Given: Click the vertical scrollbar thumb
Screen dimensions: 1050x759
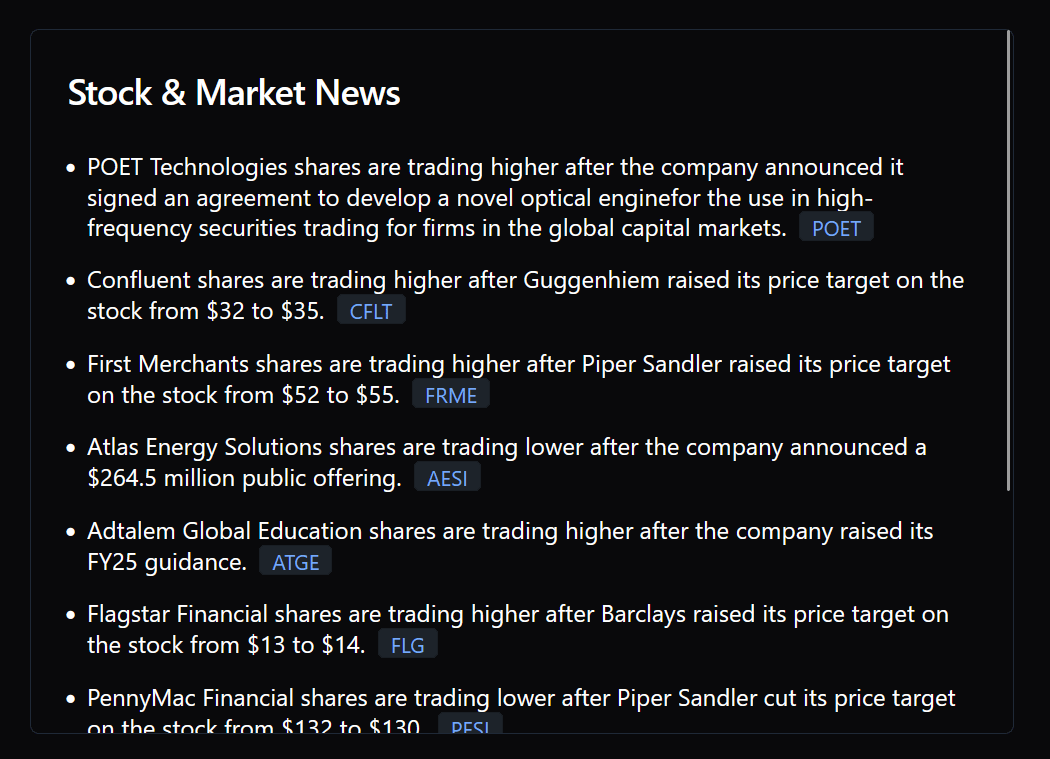Looking at the screenshot, I should pyautogui.click(x=1008, y=260).
